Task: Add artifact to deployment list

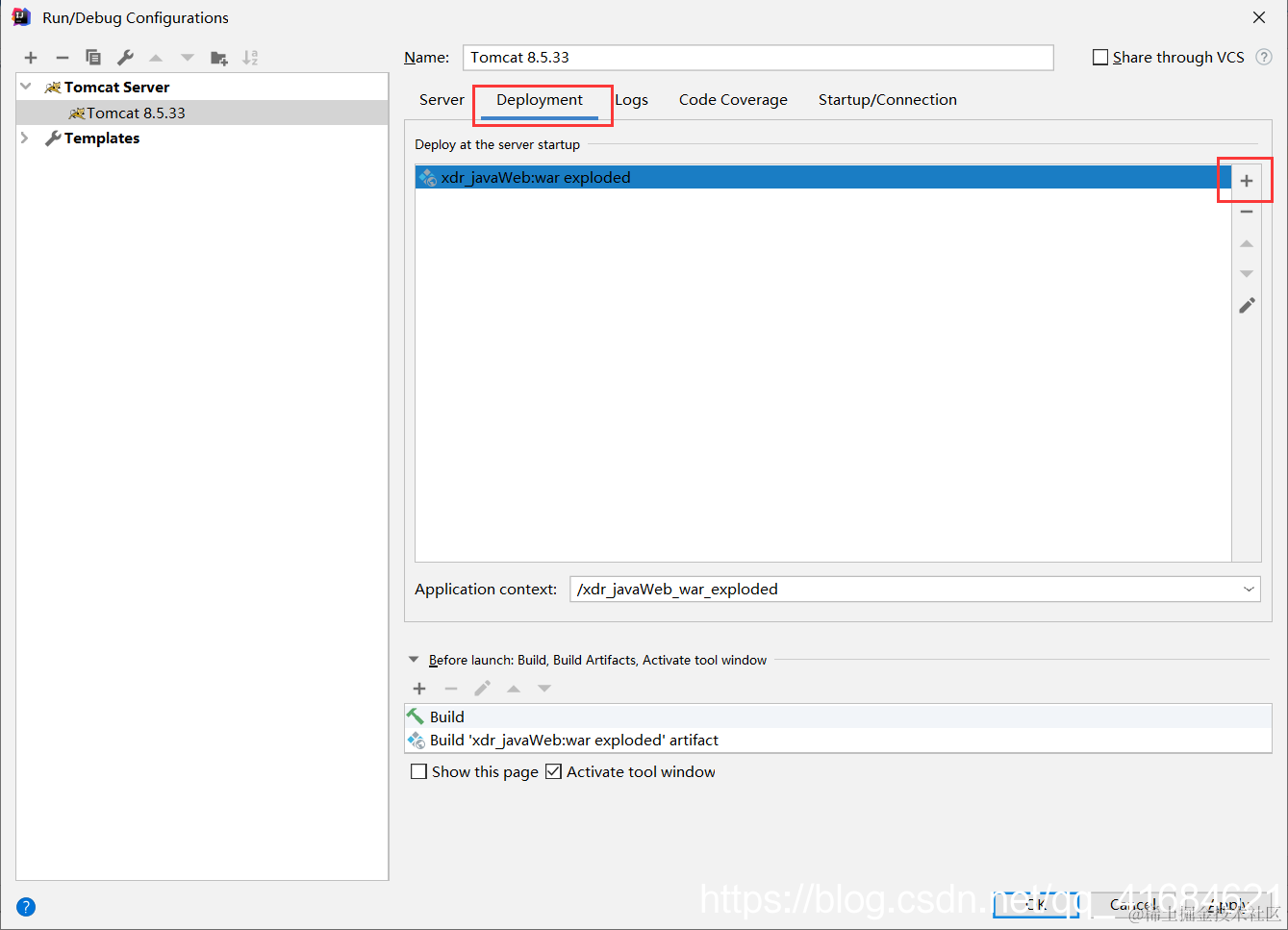Action: pyautogui.click(x=1247, y=181)
